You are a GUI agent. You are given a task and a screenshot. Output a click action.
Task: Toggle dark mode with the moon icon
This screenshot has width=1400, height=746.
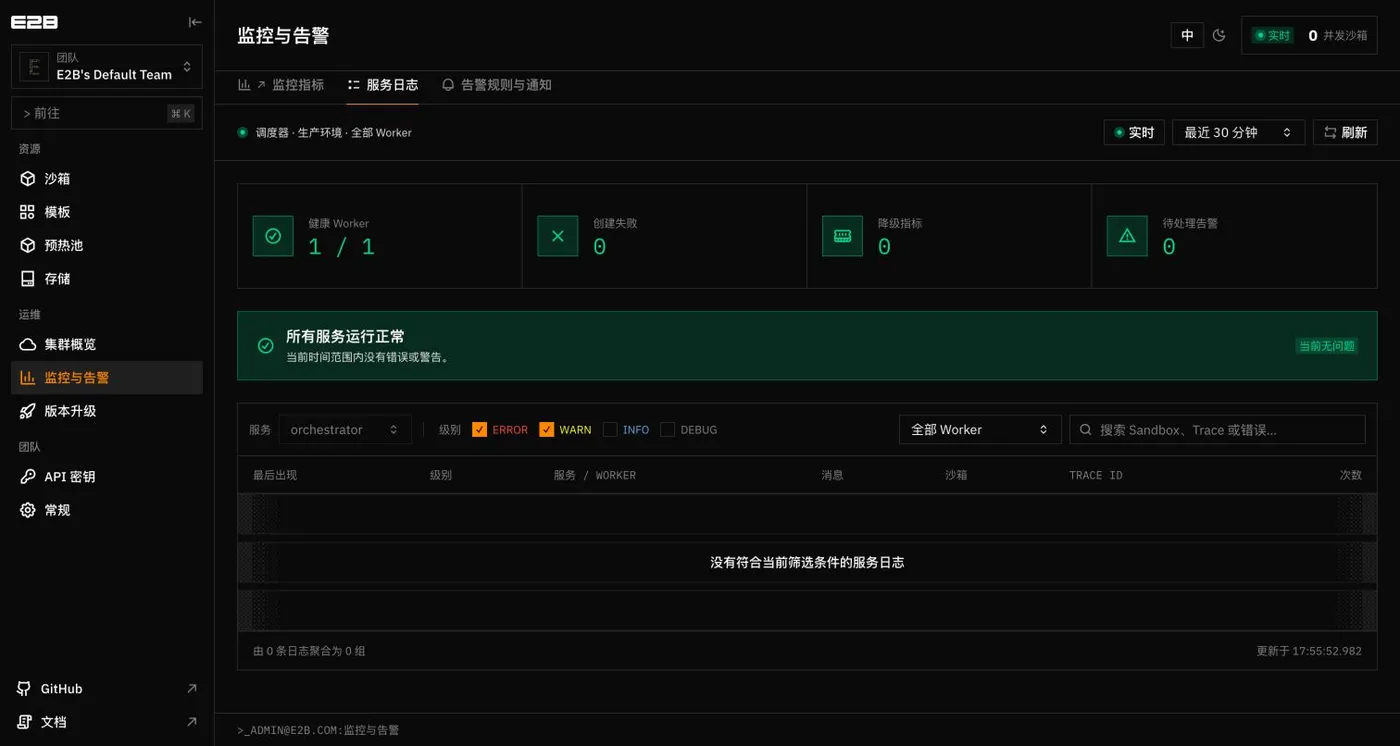click(x=1219, y=35)
